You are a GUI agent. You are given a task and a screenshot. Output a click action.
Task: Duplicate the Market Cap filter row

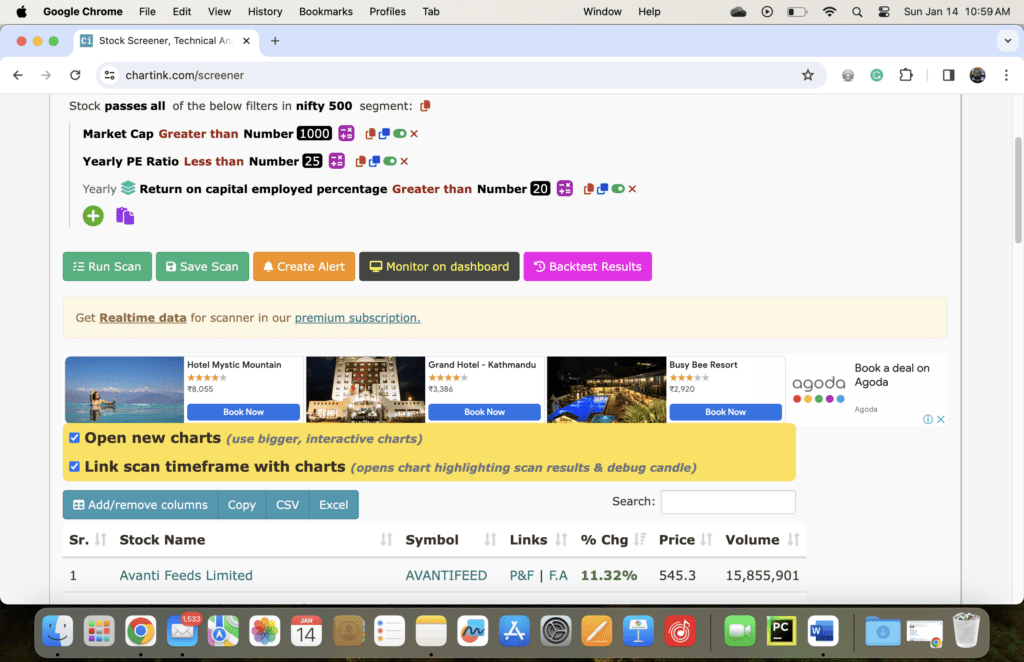(384, 134)
